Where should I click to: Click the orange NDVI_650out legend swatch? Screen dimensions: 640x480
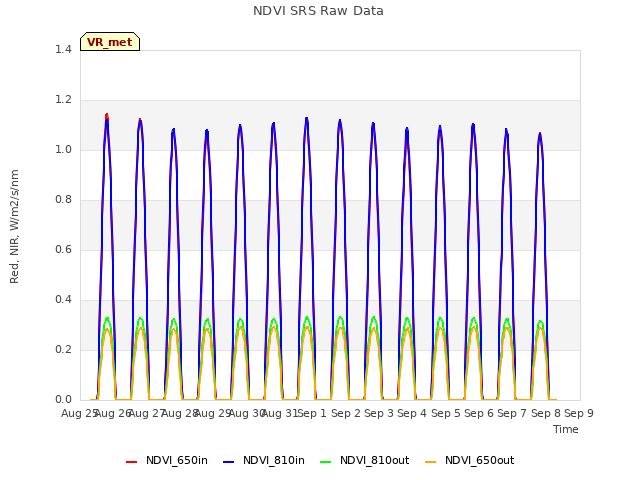point(431,462)
